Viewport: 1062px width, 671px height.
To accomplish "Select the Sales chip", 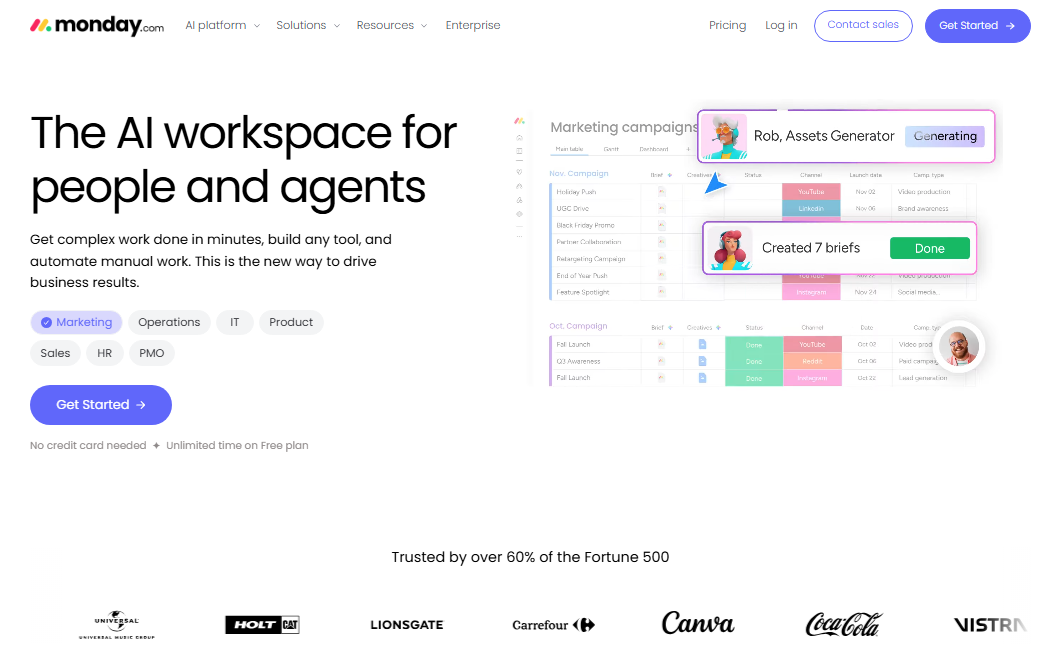I will point(56,353).
